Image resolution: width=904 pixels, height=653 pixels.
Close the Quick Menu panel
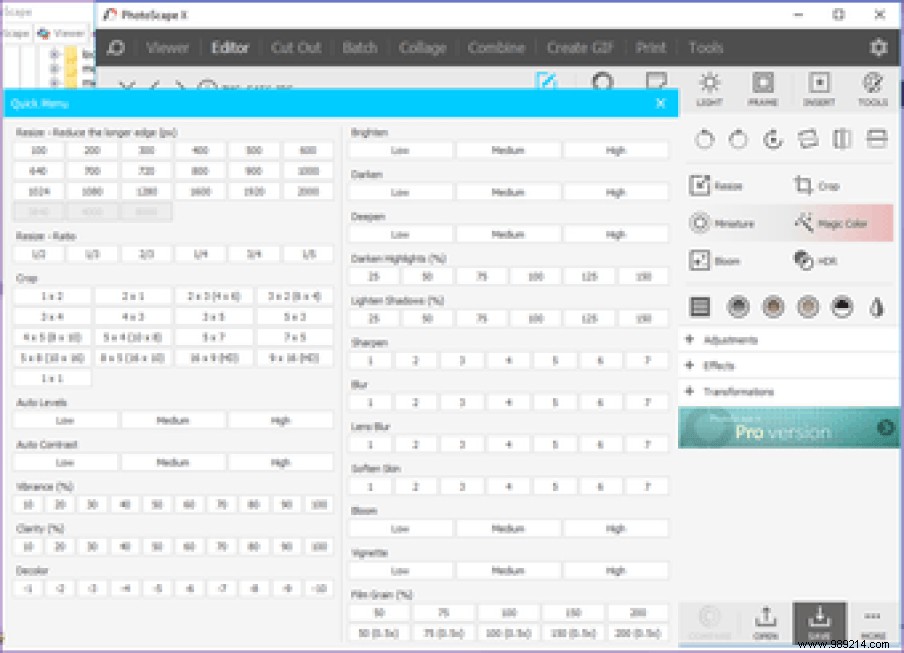pyautogui.click(x=660, y=103)
